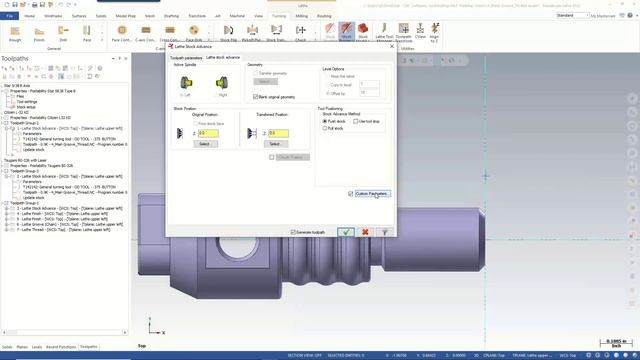Click the CView utility icon
The width and height of the screenshot is (640, 360).
click(420, 31)
